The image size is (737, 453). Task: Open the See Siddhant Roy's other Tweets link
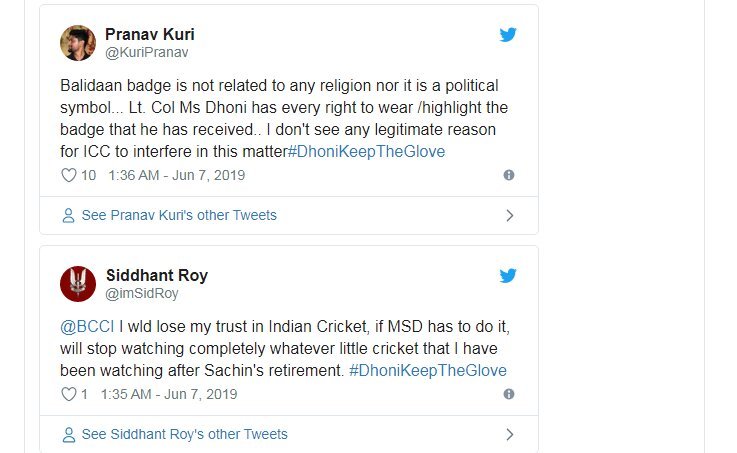coord(184,434)
